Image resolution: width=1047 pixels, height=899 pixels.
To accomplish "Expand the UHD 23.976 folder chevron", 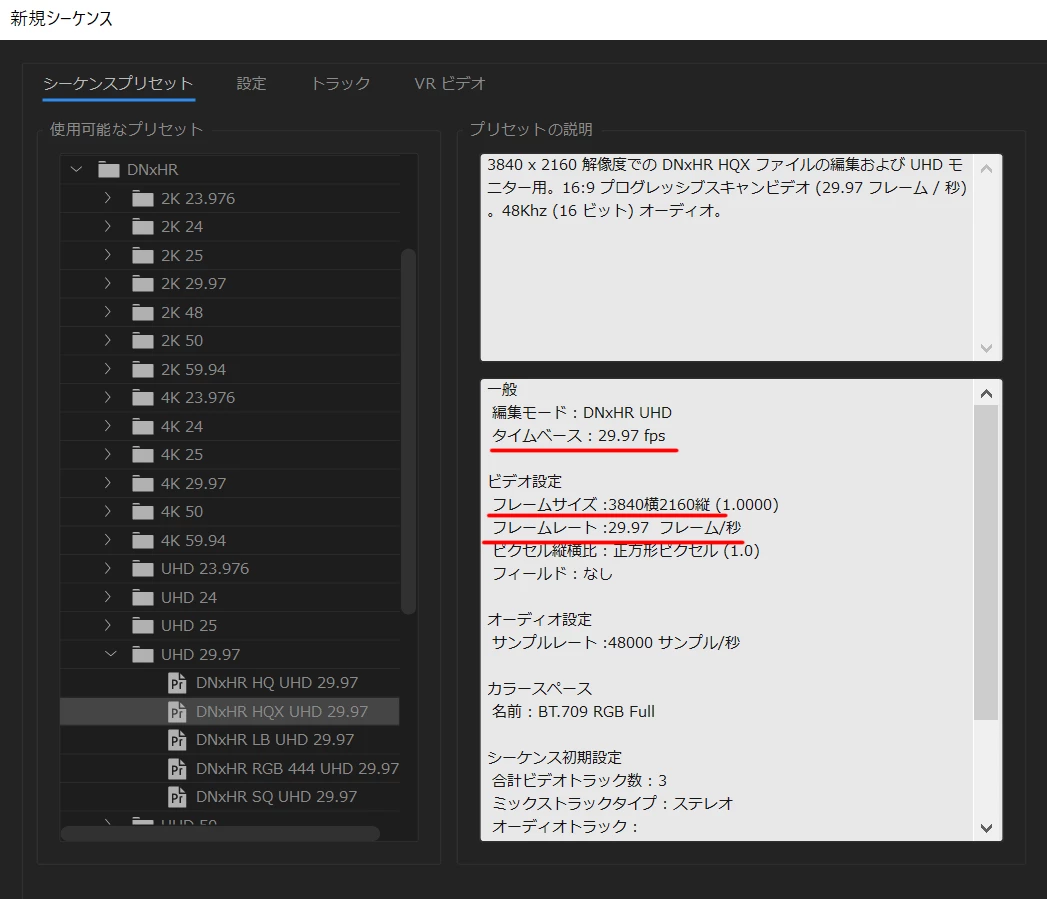I will tap(108, 568).
